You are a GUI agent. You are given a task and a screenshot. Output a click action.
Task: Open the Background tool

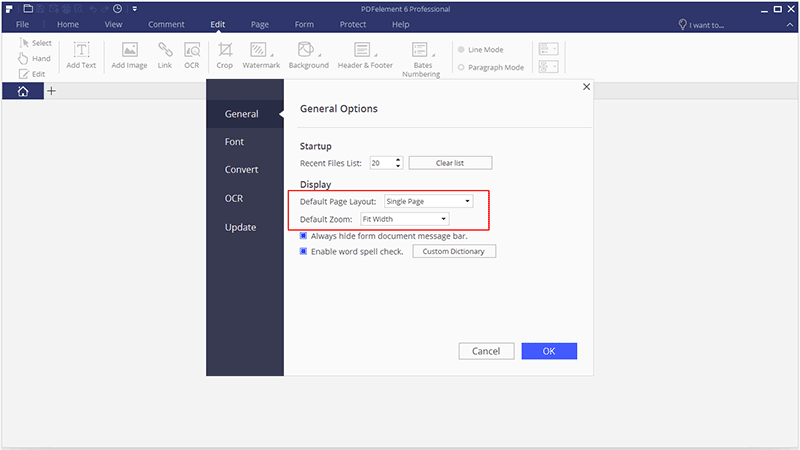[x=309, y=55]
